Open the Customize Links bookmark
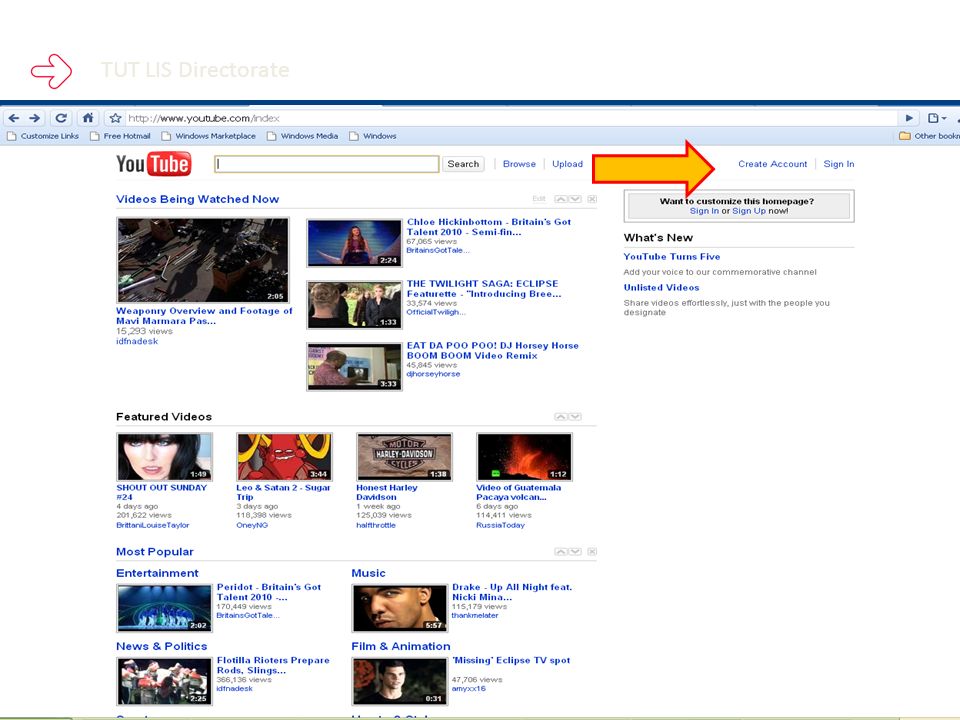Screen dimensions: 960x720 (43, 136)
